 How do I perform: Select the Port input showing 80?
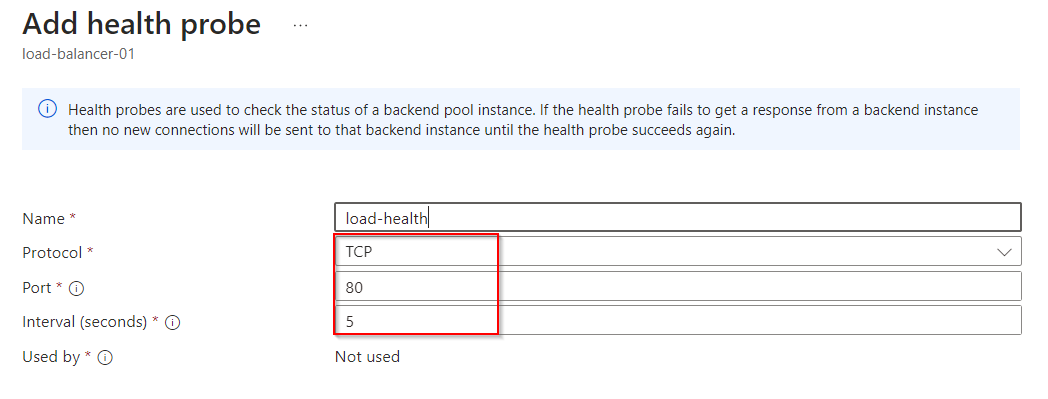pos(678,286)
